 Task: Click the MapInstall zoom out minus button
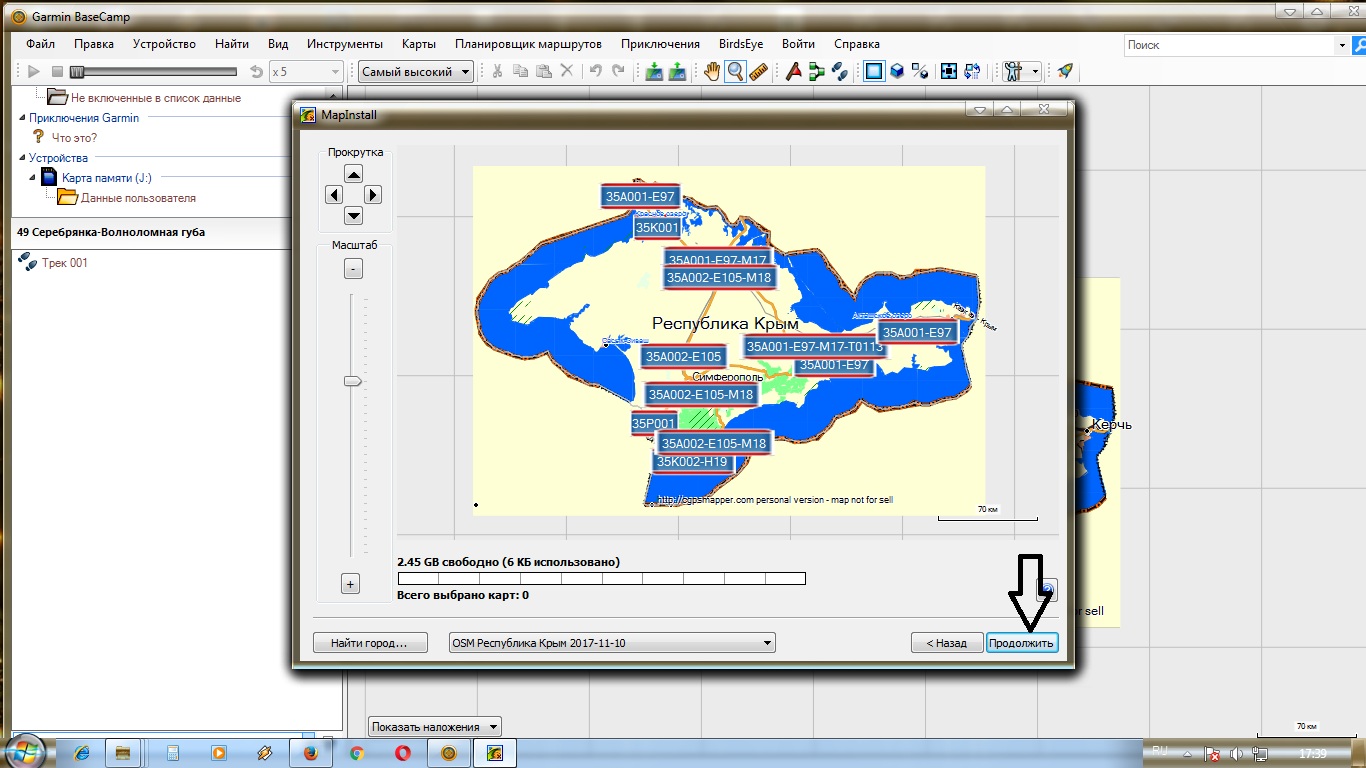point(353,269)
